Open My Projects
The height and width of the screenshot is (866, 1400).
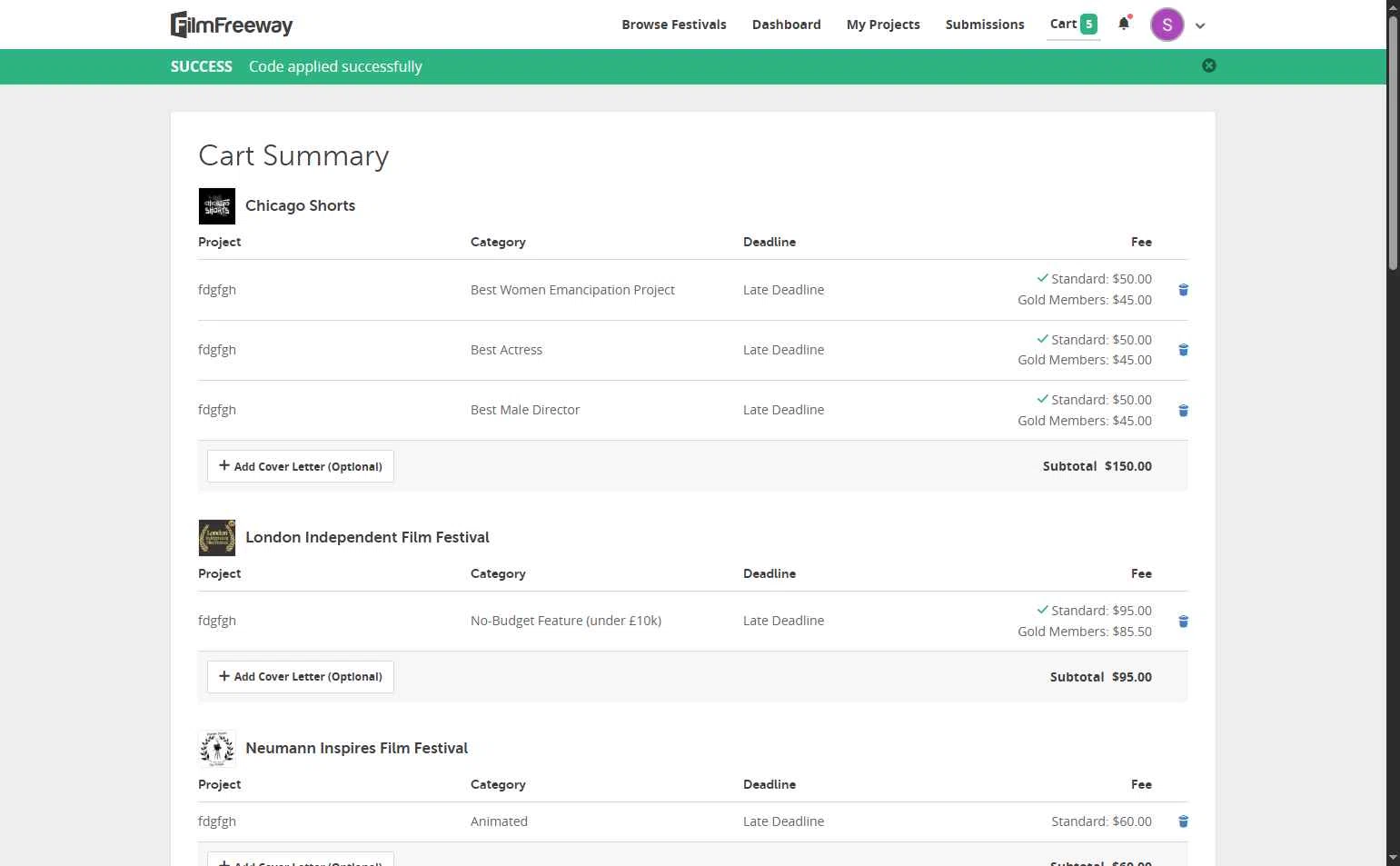coord(883,25)
